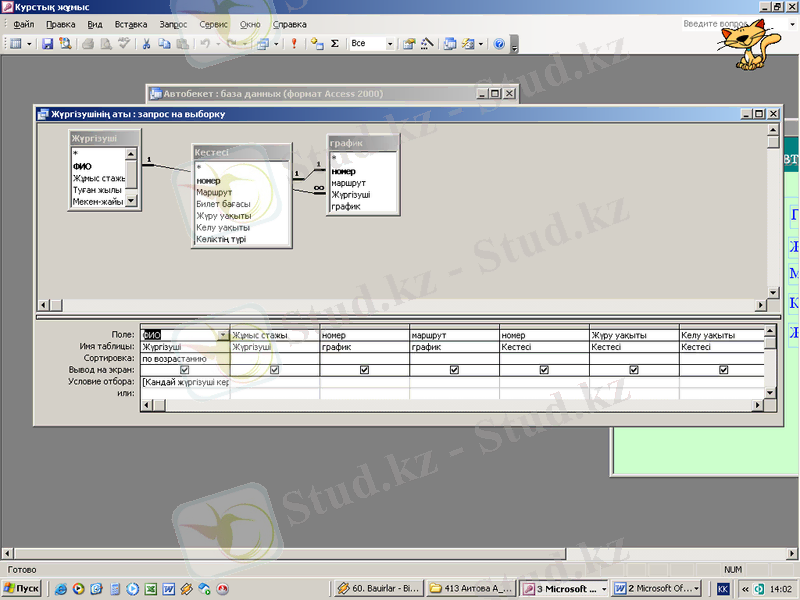Click the Пуск start button
The height and width of the screenshot is (600, 800).
click(x=21, y=589)
